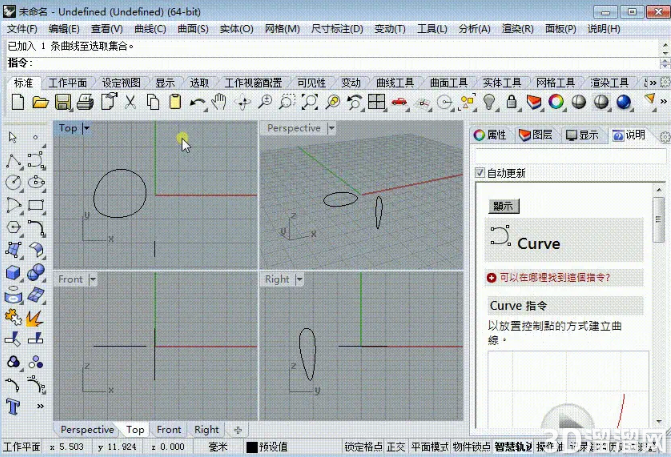Click the Open file folder icon
Viewport: 671px width, 457px height.
(x=41, y=102)
